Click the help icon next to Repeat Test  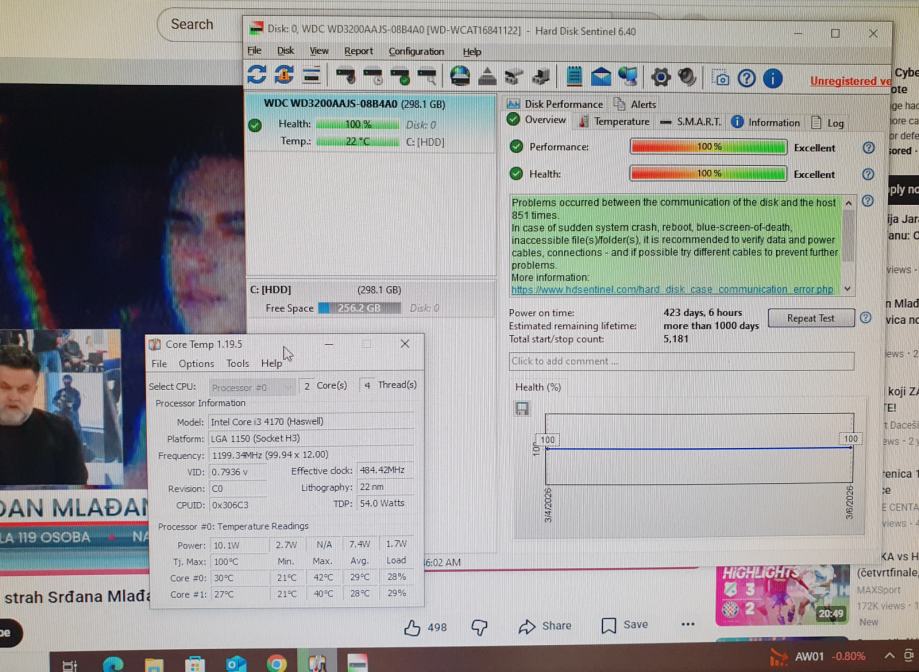click(866, 318)
